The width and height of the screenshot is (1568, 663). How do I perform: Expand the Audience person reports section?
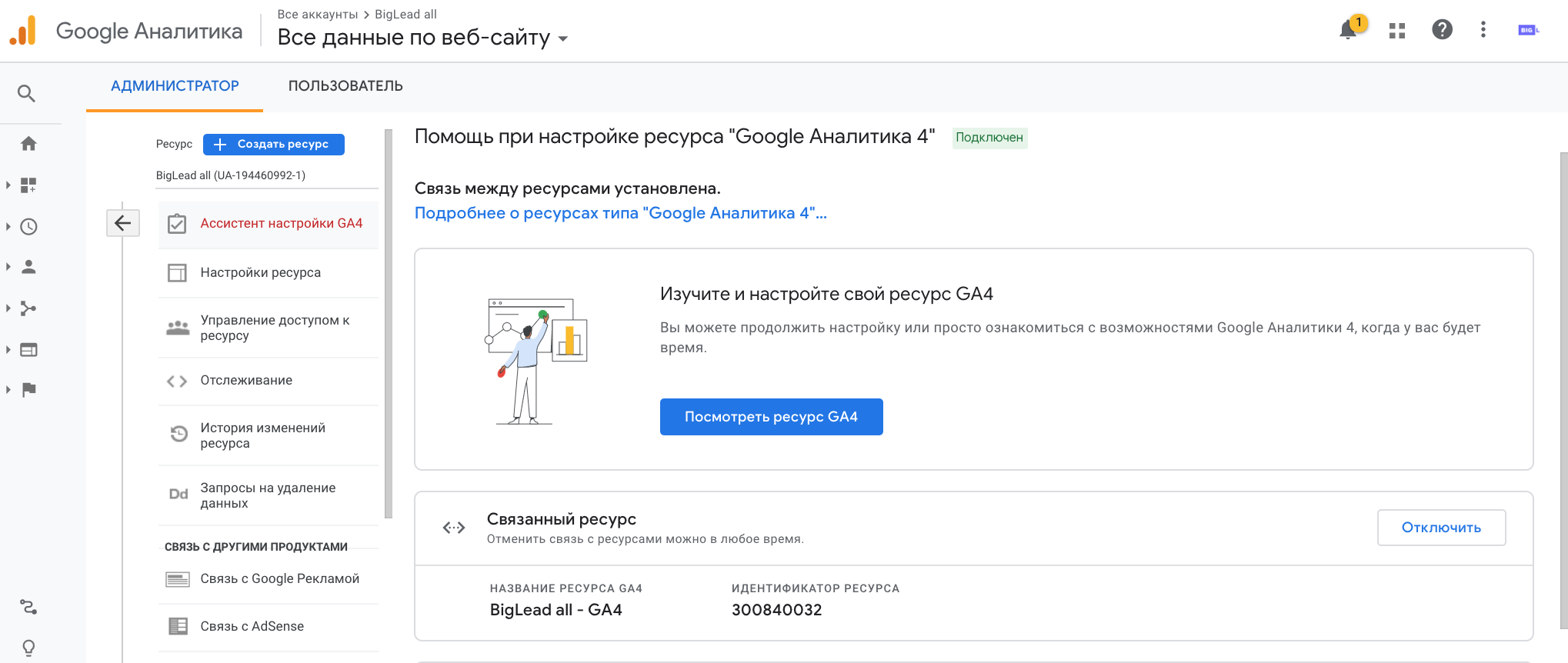coord(28,267)
